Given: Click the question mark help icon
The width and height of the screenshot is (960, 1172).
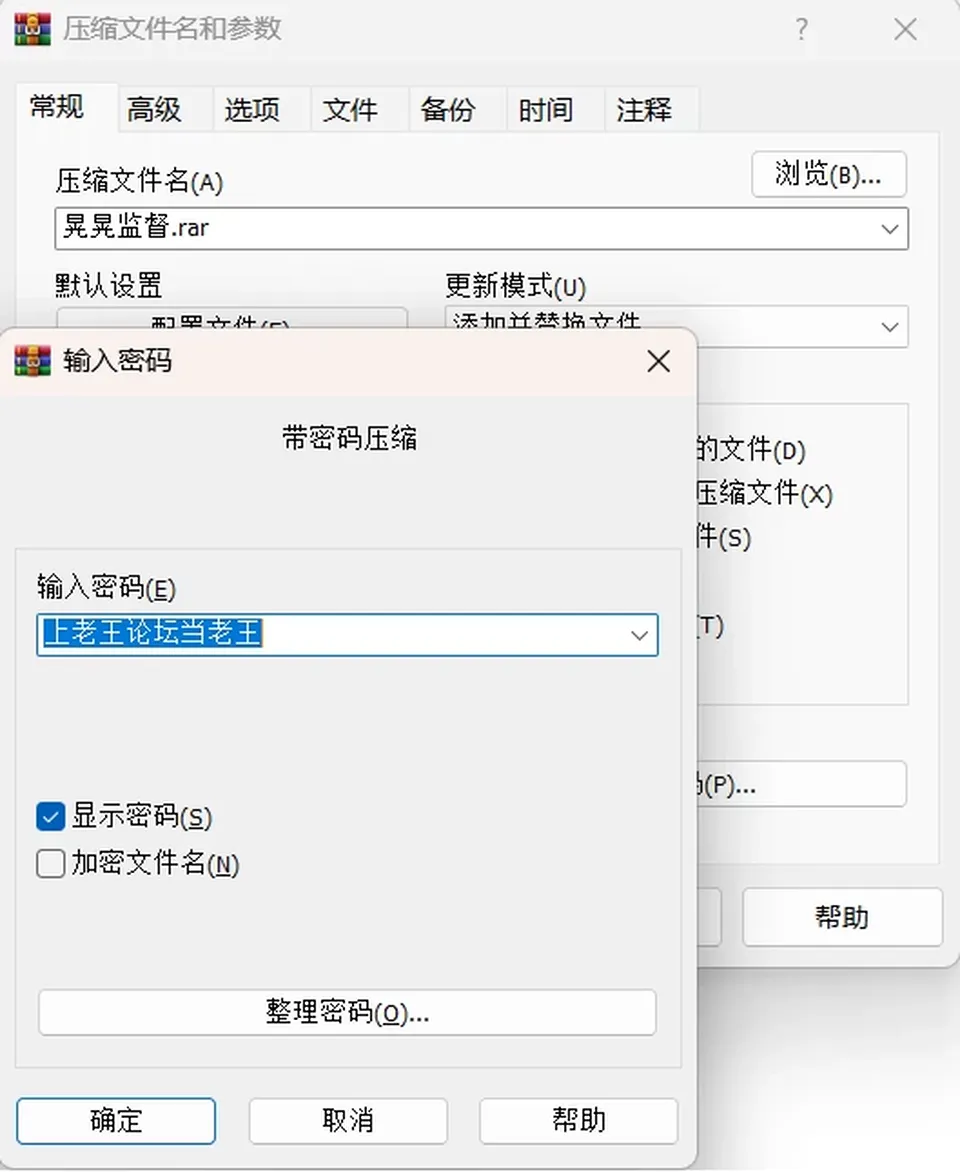Looking at the screenshot, I should coord(801,29).
